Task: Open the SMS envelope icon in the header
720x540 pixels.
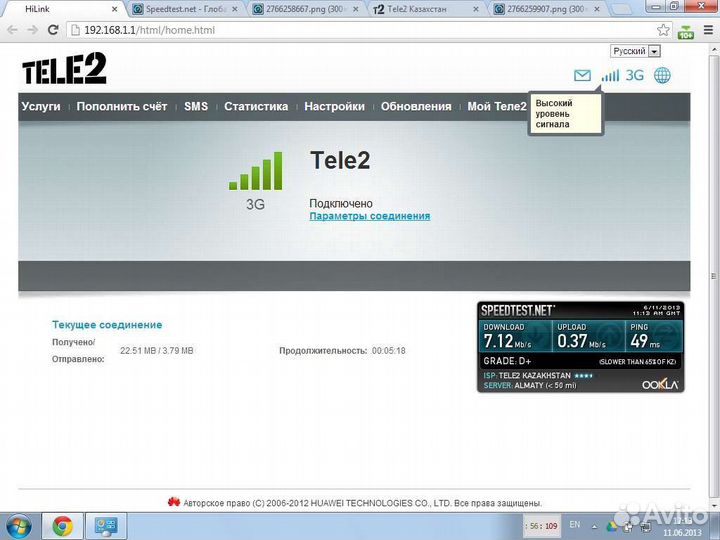Action: tap(582, 75)
